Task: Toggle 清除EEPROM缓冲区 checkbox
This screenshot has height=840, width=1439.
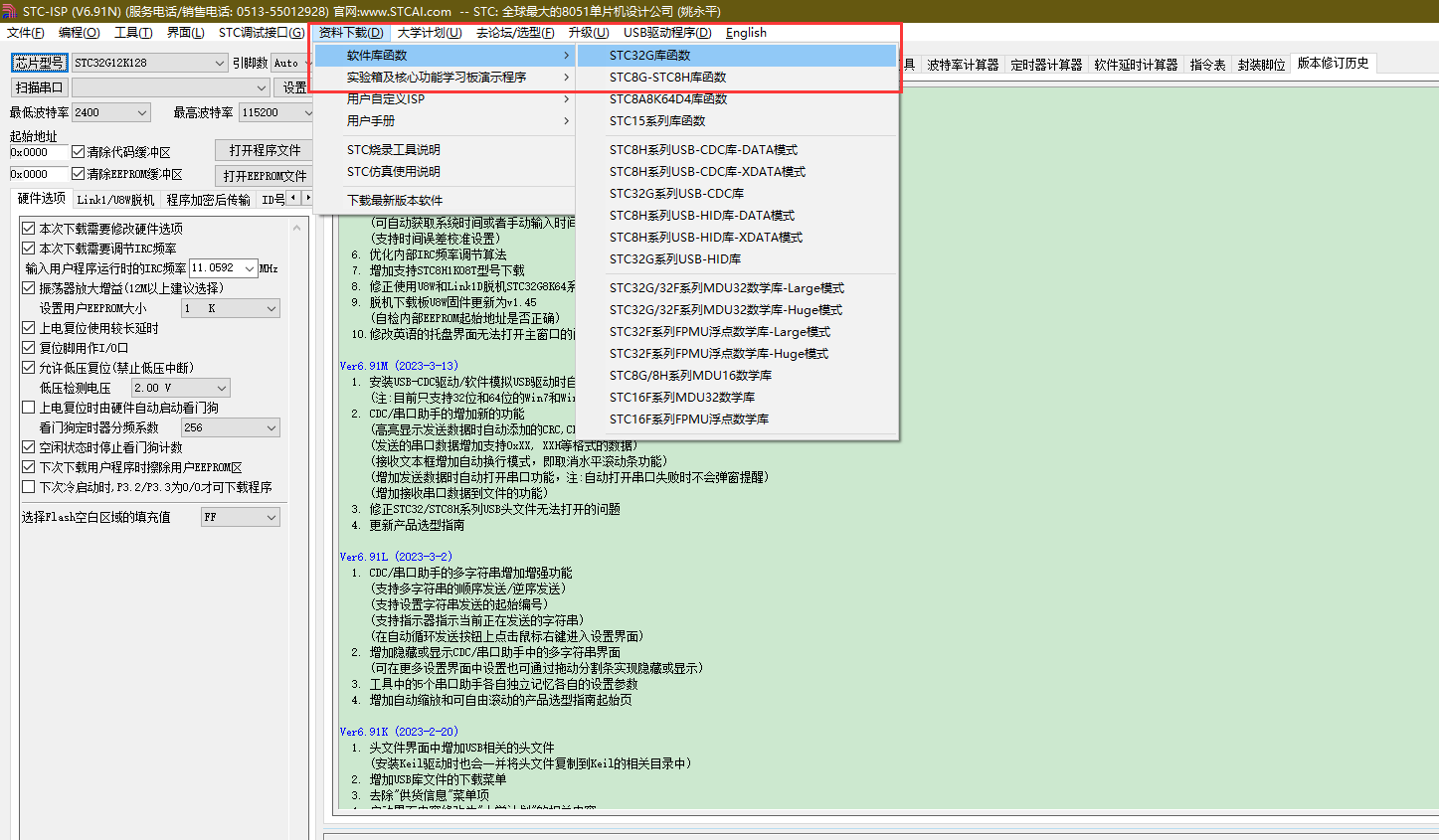Action: point(78,174)
